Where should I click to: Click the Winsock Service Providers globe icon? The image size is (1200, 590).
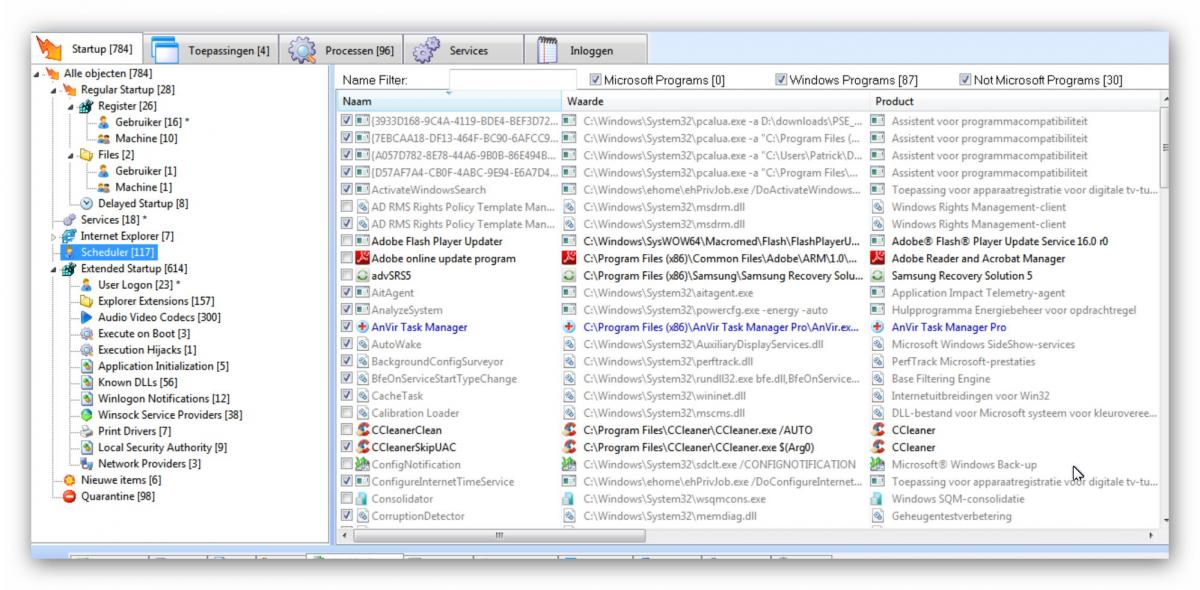pos(87,415)
